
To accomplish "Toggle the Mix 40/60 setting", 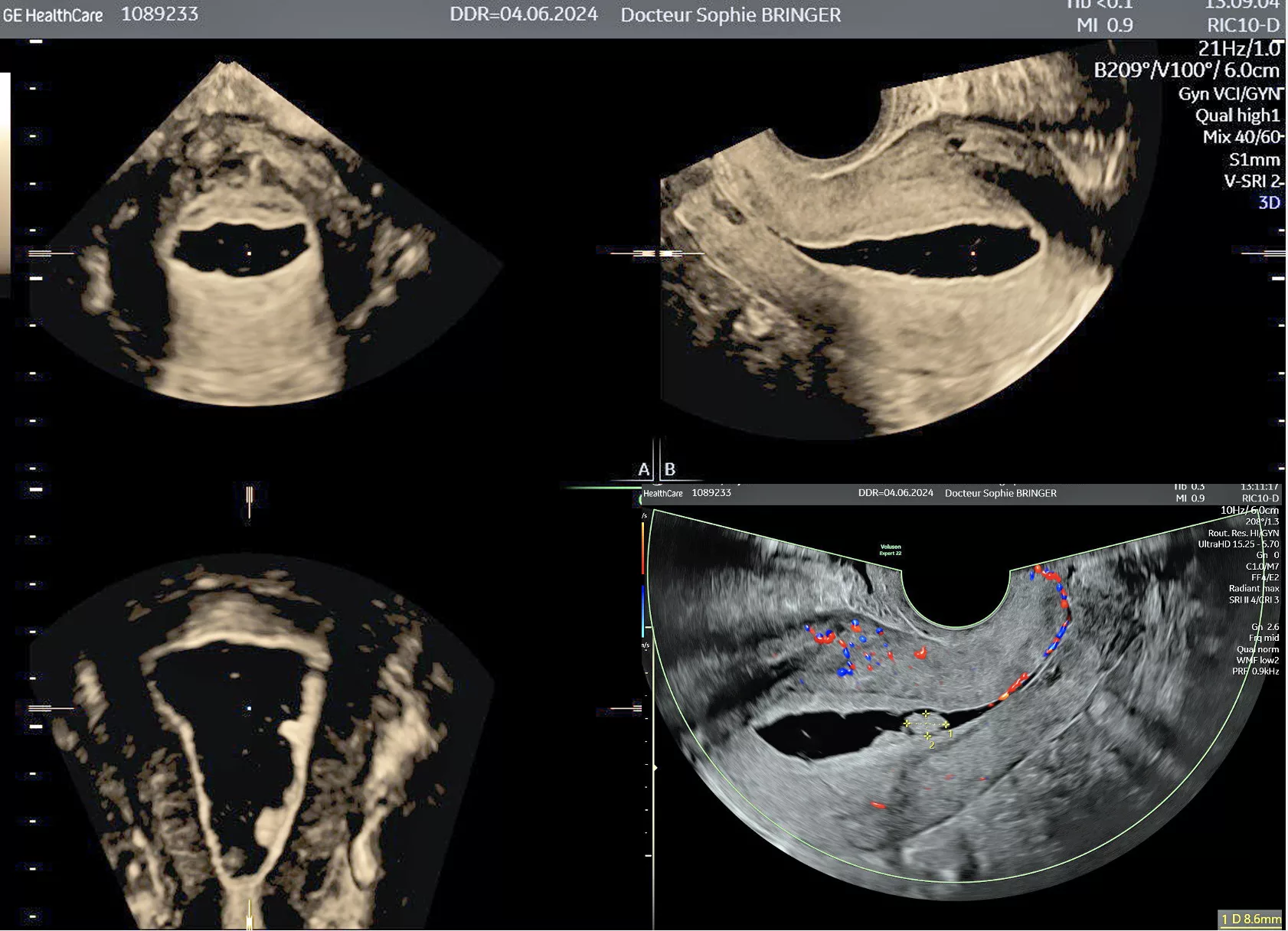I will (x=1241, y=137).
